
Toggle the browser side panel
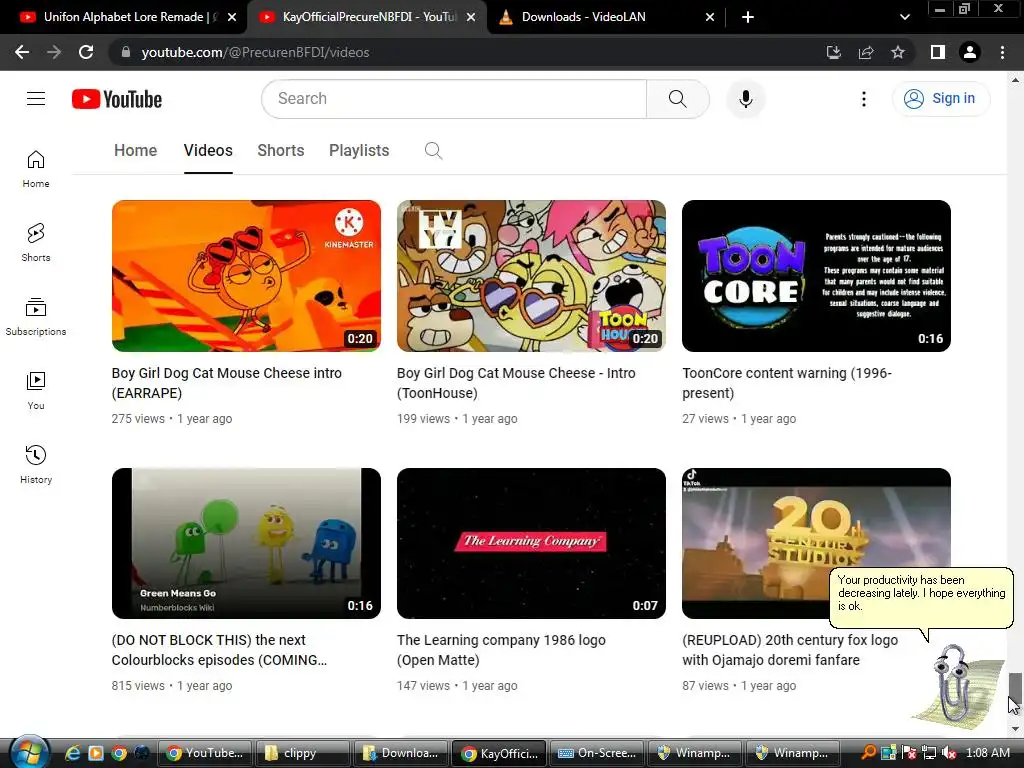click(x=938, y=52)
